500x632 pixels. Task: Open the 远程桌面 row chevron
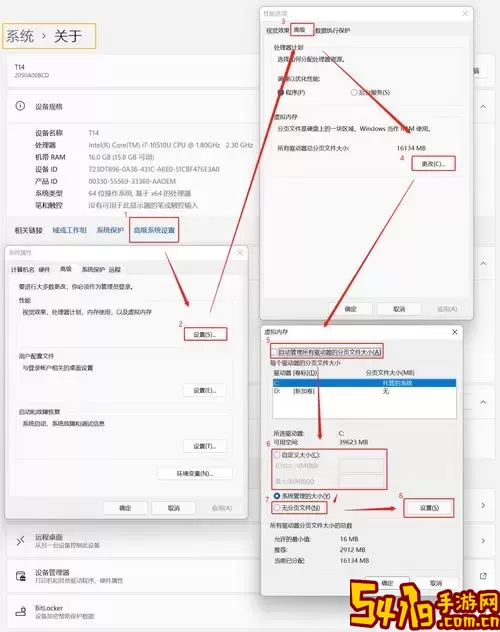483,541
